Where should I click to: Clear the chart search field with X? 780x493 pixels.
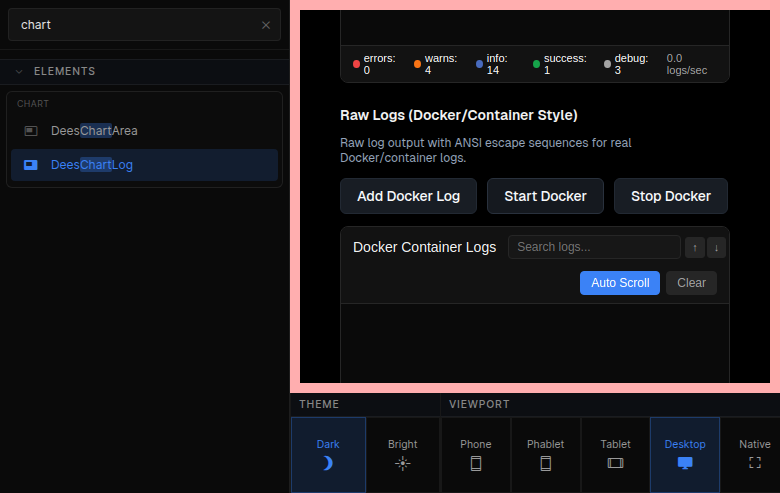click(x=265, y=25)
